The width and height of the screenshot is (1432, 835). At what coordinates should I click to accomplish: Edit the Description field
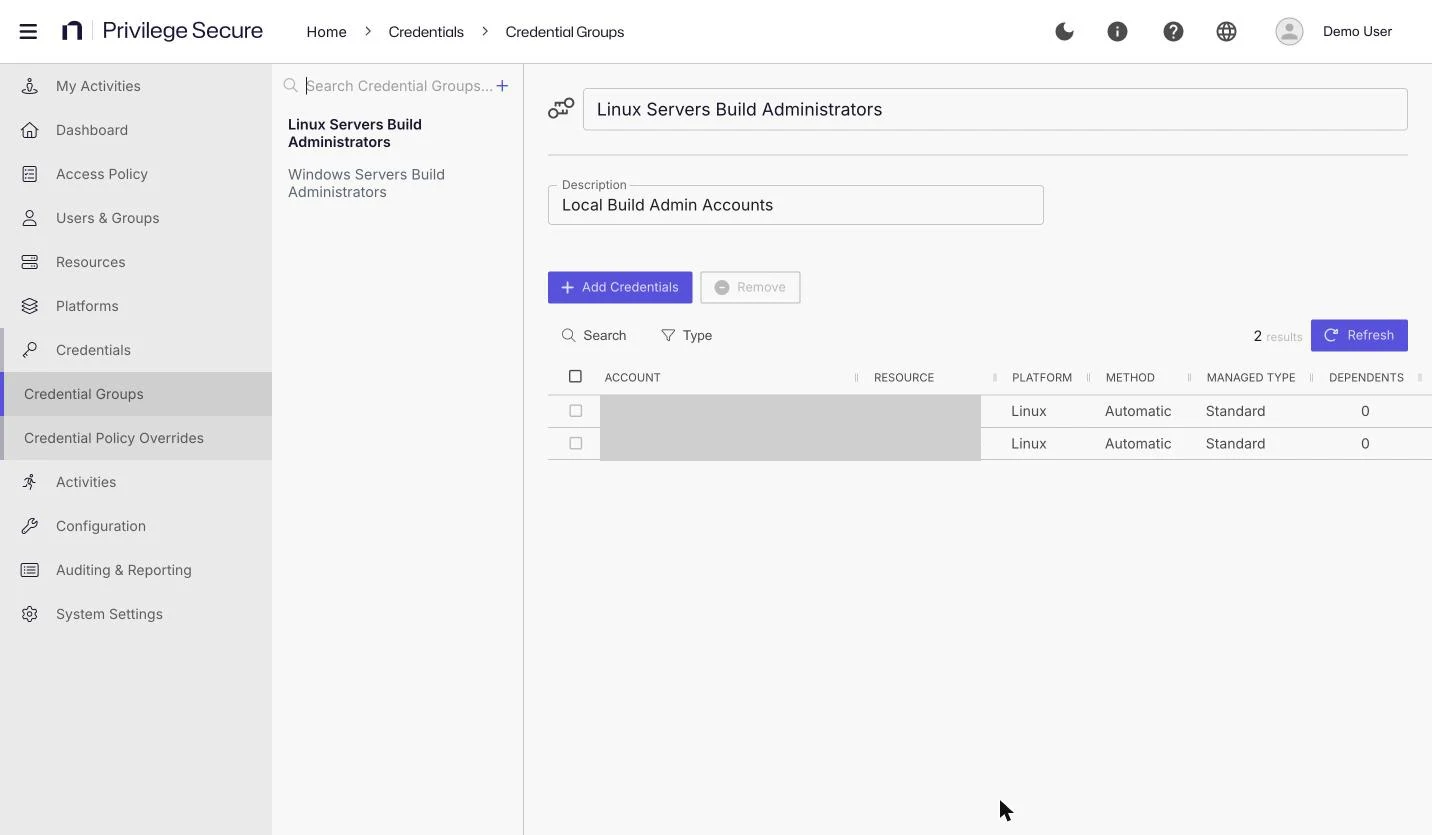pos(795,205)
